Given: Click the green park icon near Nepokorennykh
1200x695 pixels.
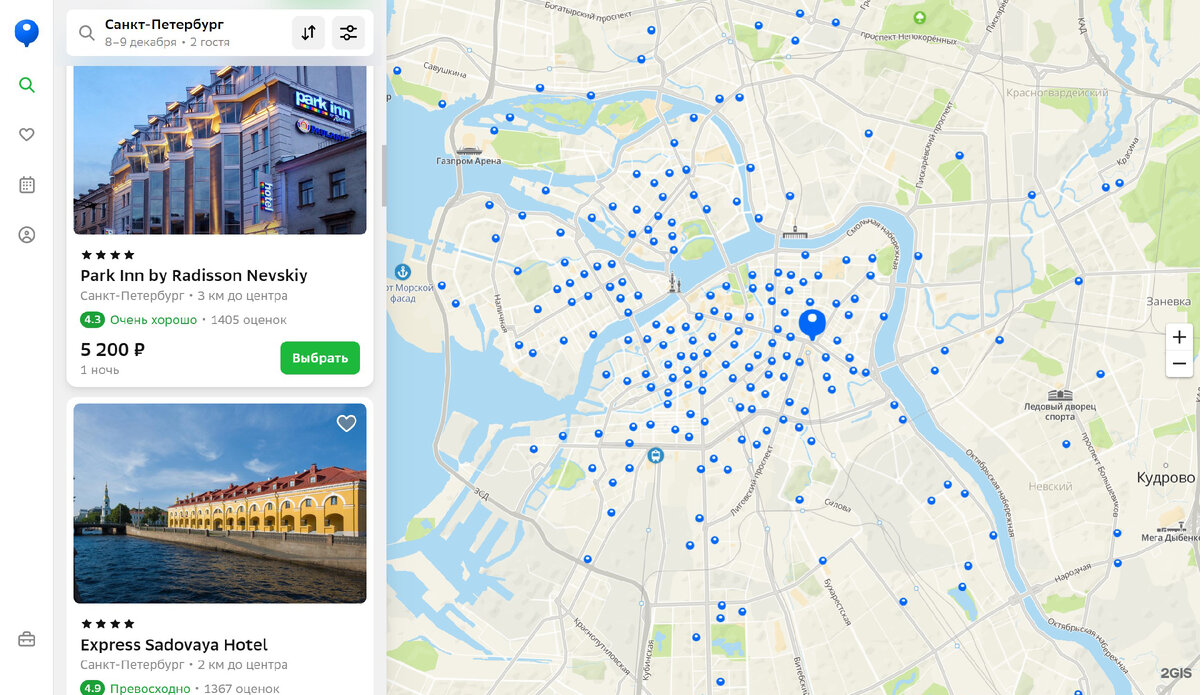Looking at the screenshot, I should pos(920,17).
